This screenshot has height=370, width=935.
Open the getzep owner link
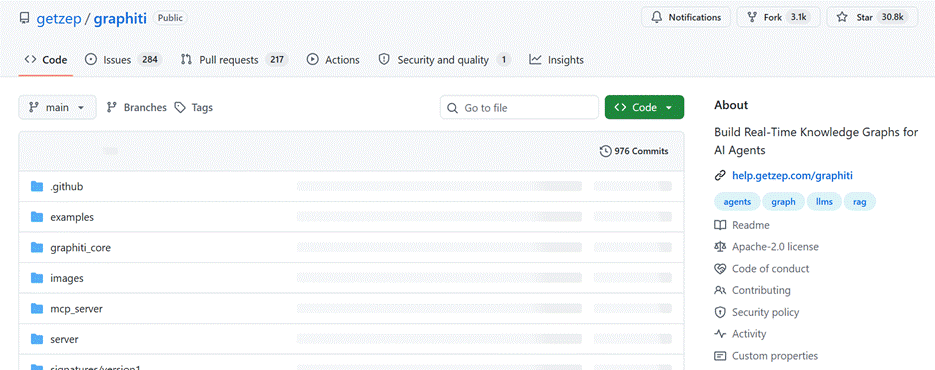(58, 18)
